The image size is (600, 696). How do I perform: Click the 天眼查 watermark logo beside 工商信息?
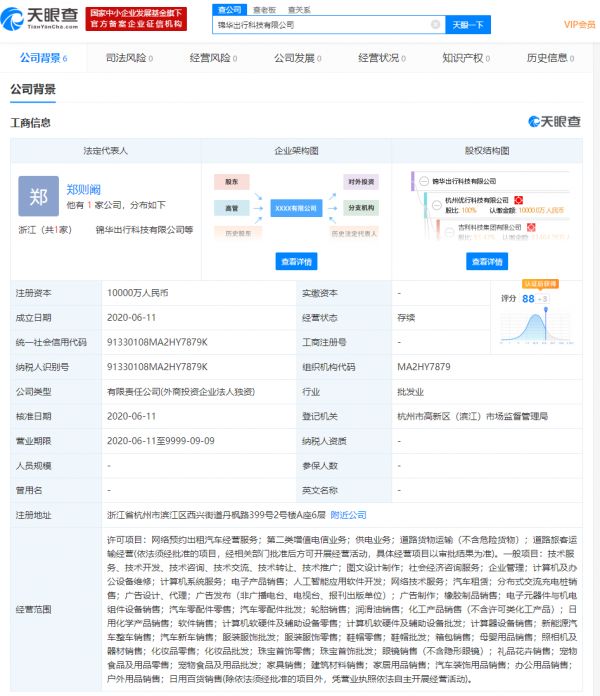[x=554, y=122]
